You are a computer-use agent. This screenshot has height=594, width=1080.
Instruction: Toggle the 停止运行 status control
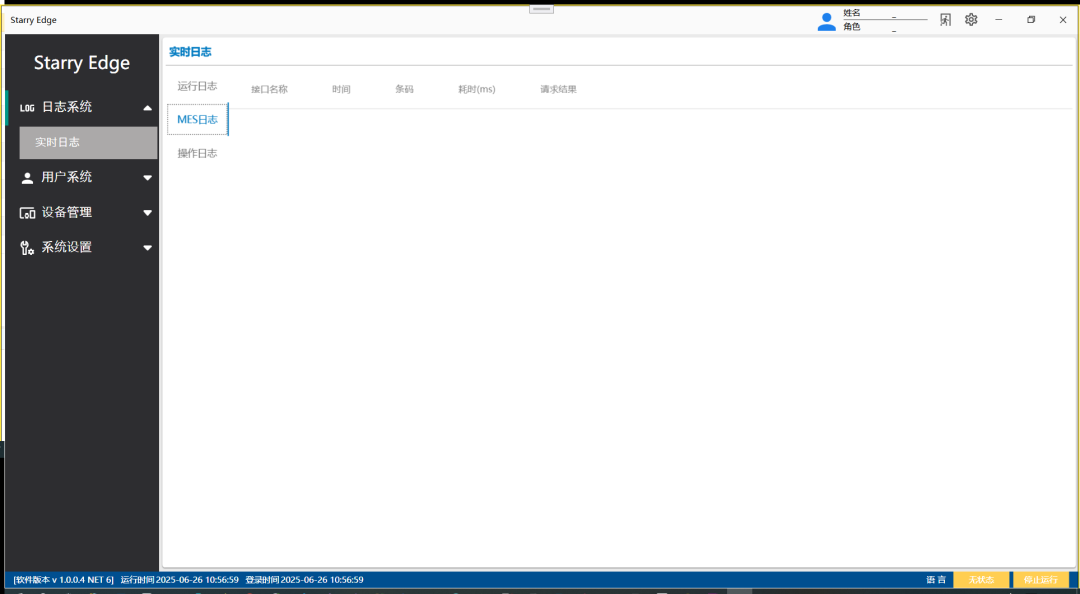1040,579
